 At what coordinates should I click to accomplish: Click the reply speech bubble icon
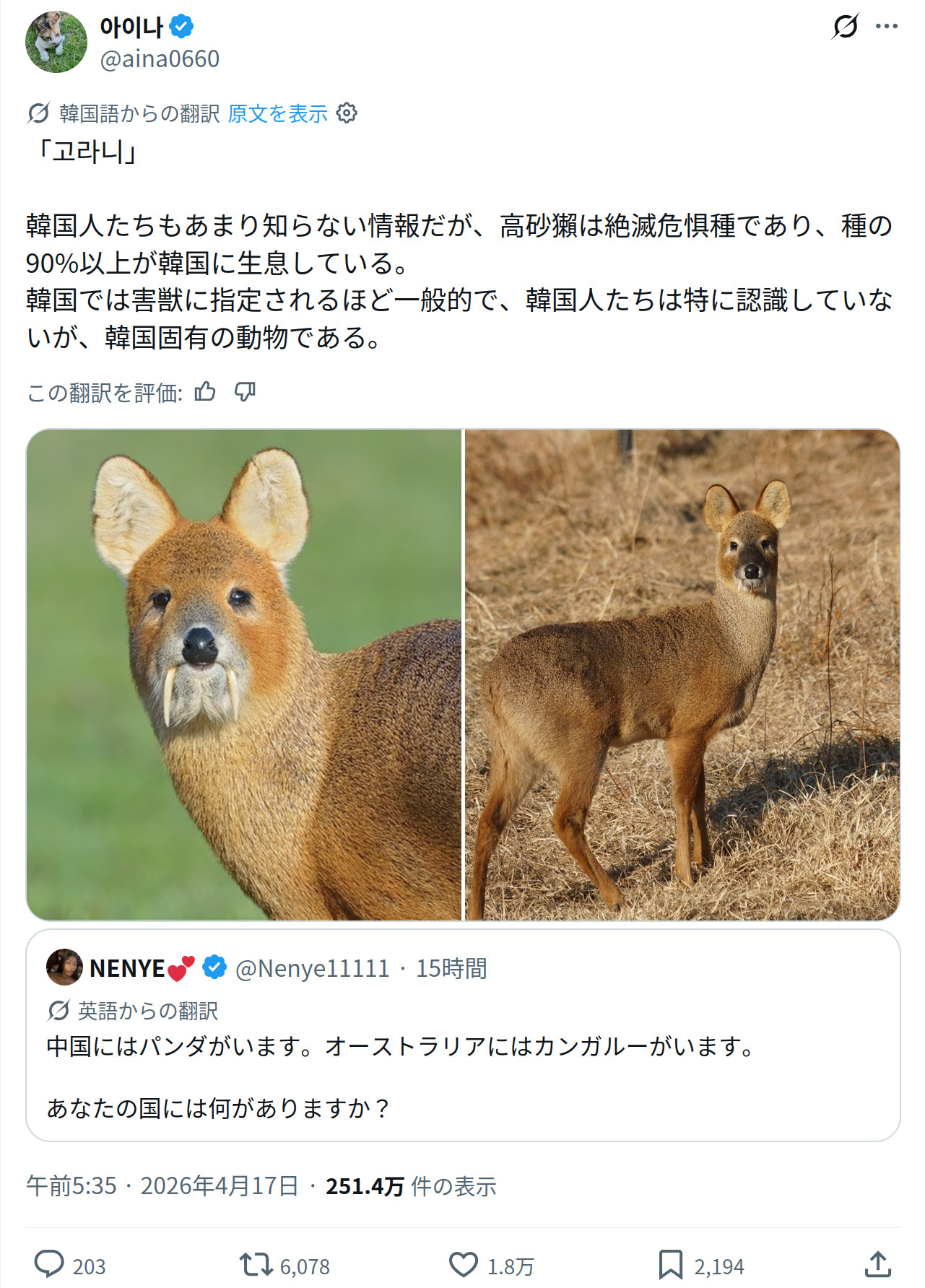[x=49, y=1265]
